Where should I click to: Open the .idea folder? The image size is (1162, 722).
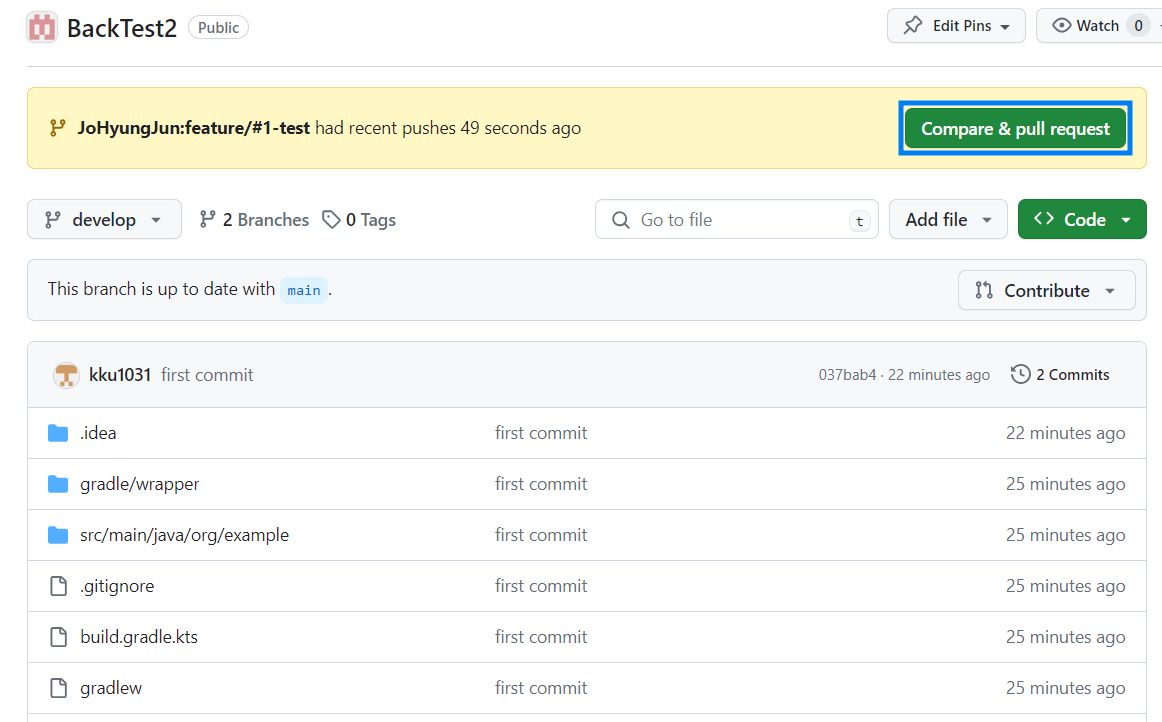click(x=98, y=433)
